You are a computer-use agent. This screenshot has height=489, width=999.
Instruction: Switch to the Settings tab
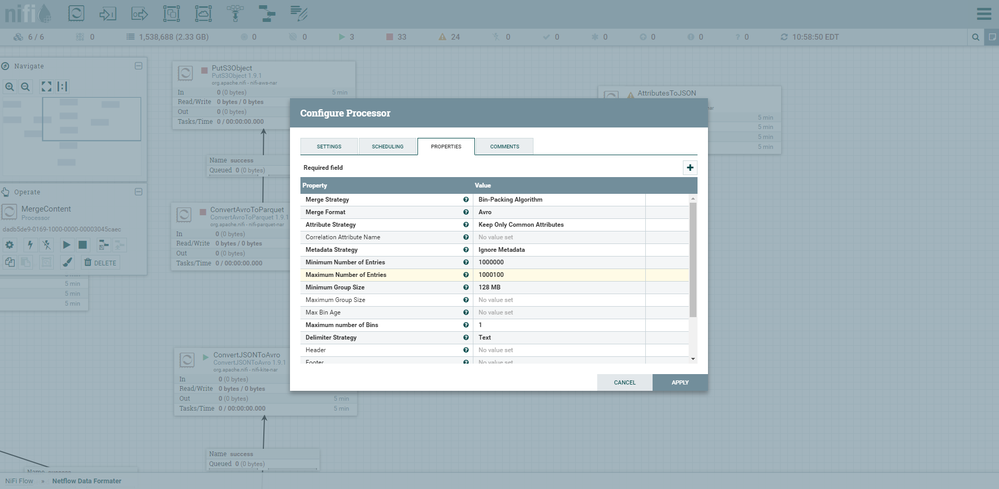click(x=329, y=146)
